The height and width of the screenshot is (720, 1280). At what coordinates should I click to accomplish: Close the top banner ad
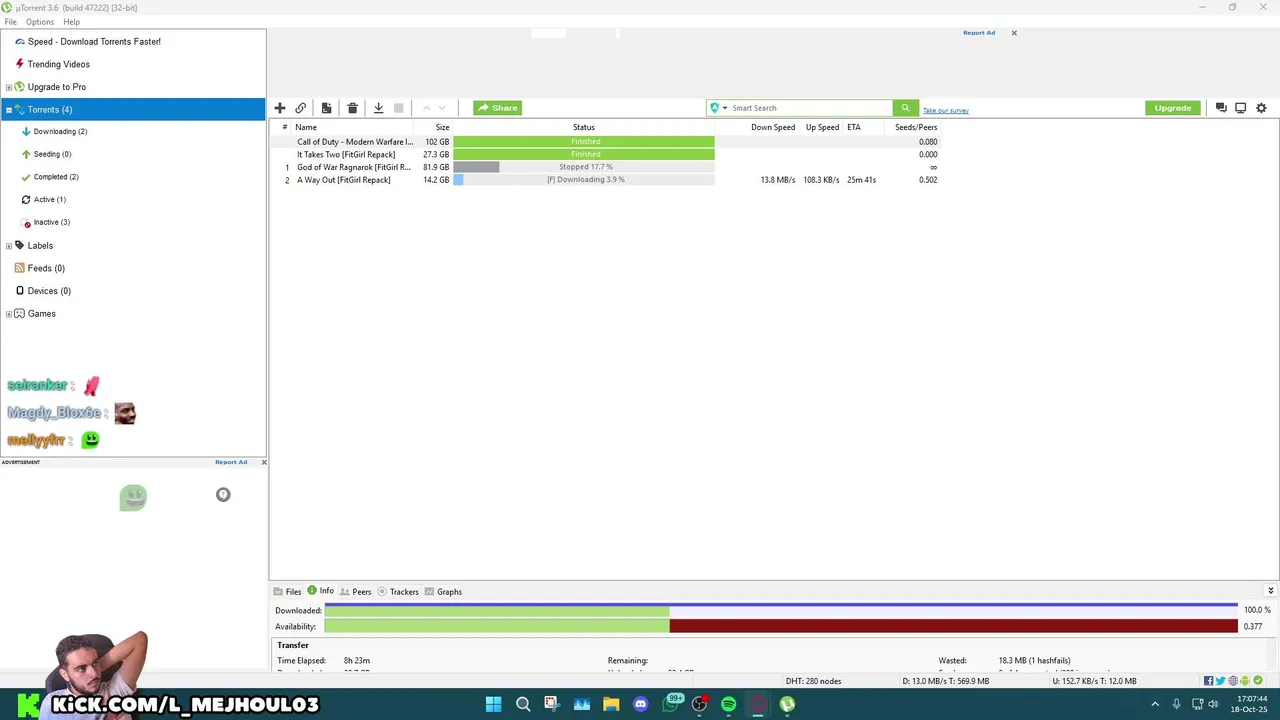(1013, 33)
